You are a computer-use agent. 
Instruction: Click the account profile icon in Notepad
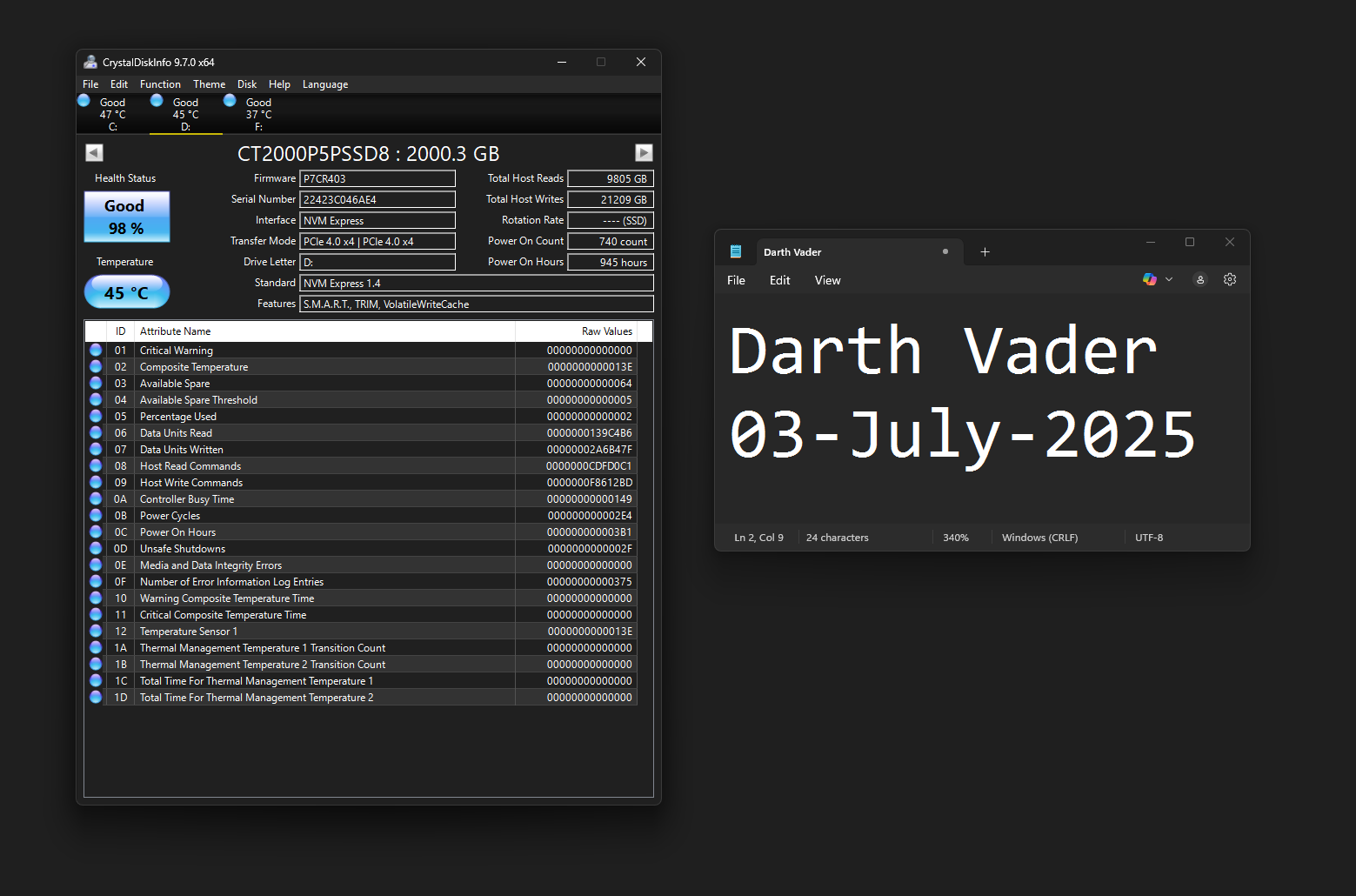click(1199, 280)
